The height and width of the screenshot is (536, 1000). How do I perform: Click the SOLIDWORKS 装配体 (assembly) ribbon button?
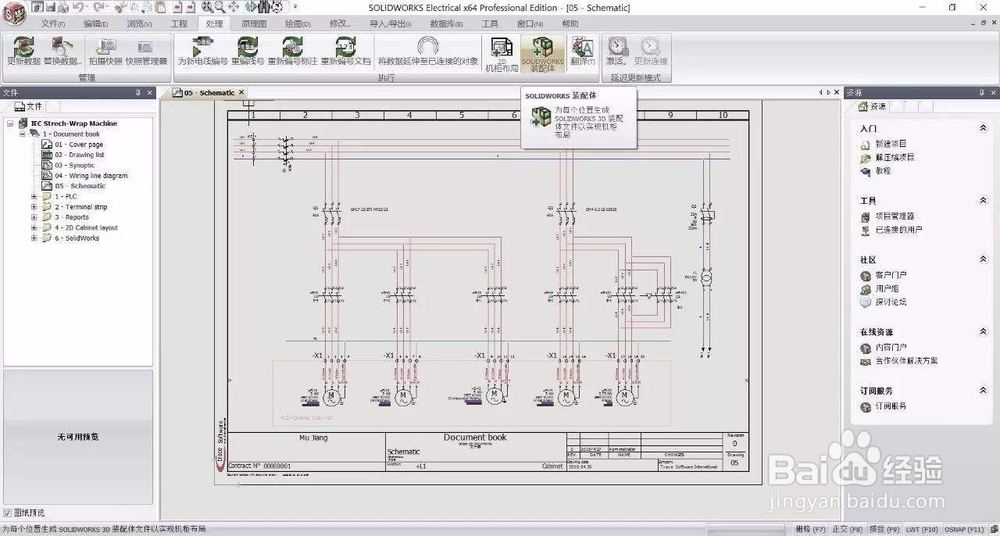coord(543,54)
